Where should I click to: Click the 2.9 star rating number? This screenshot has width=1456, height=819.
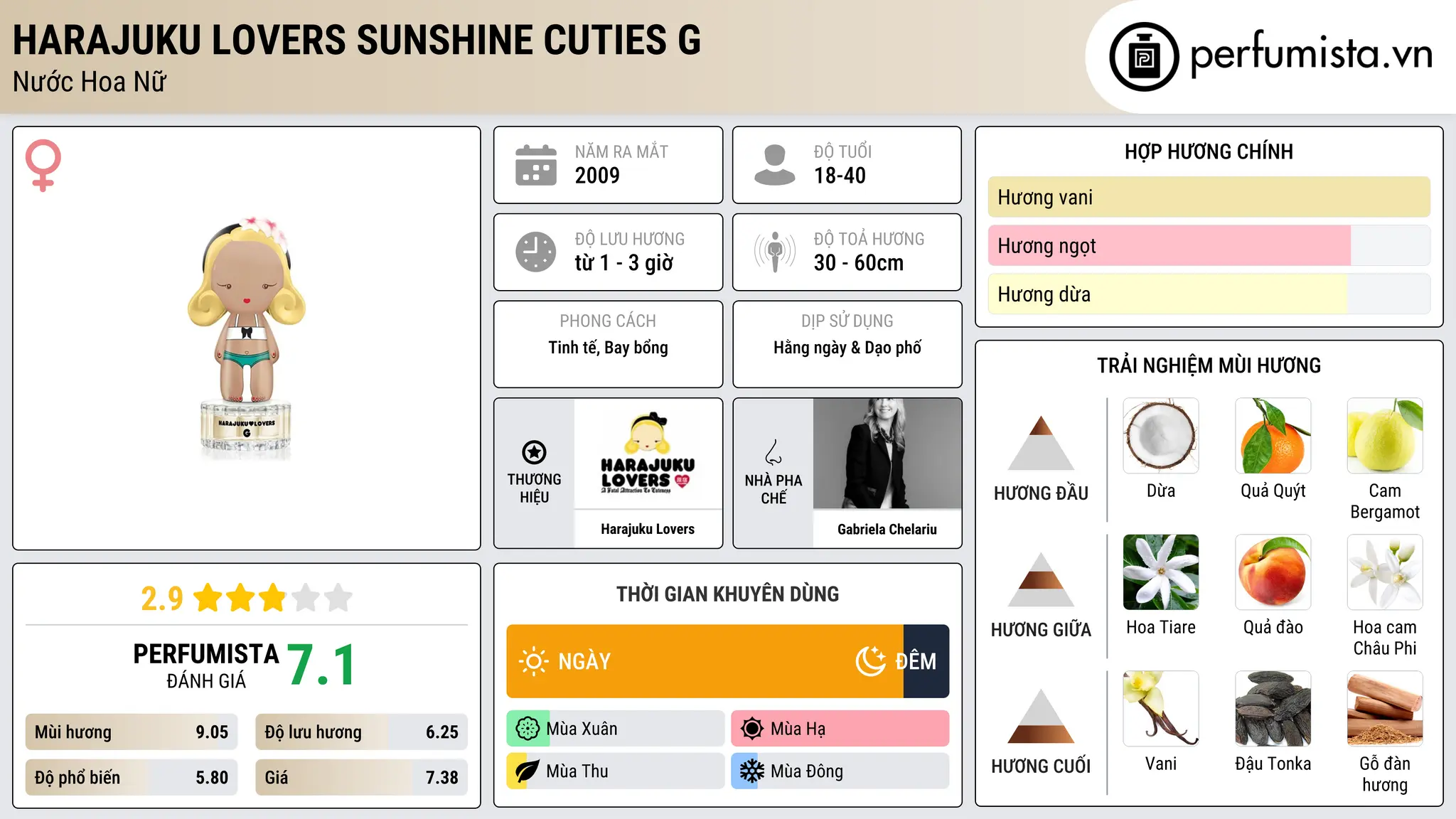(x=162, y=599)
